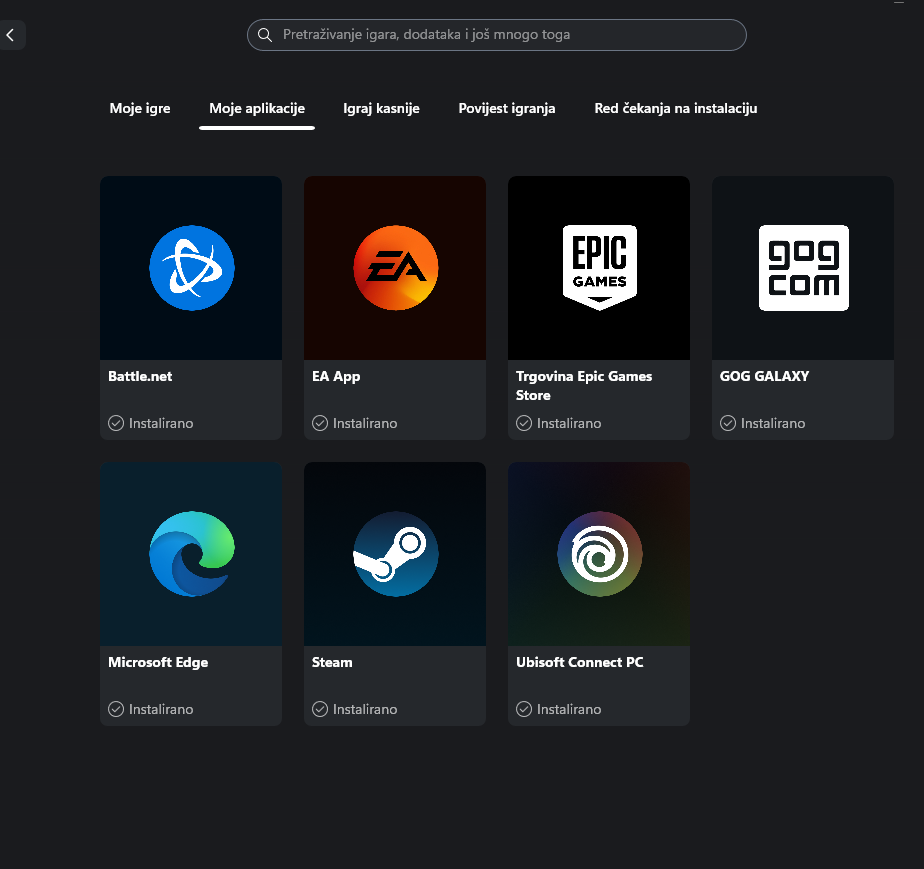Click the installed checkmark under Steam

320,709
